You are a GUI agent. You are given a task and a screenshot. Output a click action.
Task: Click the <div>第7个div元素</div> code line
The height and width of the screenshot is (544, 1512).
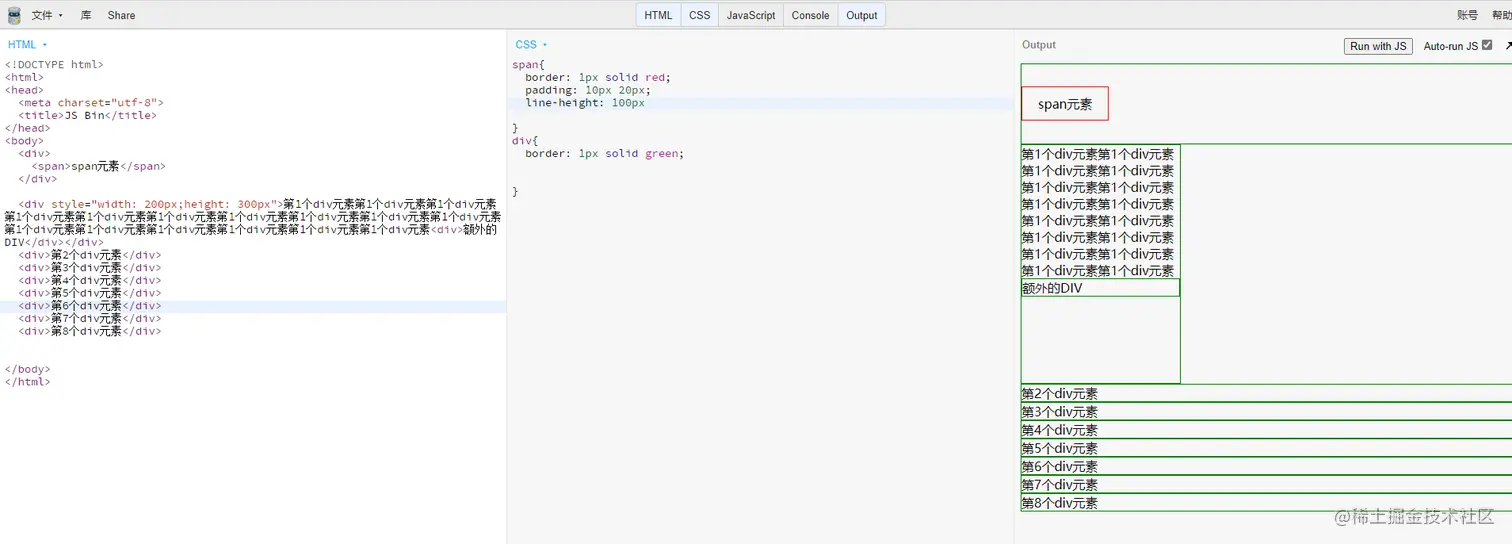pyautogui.click(x=89, y=319)
